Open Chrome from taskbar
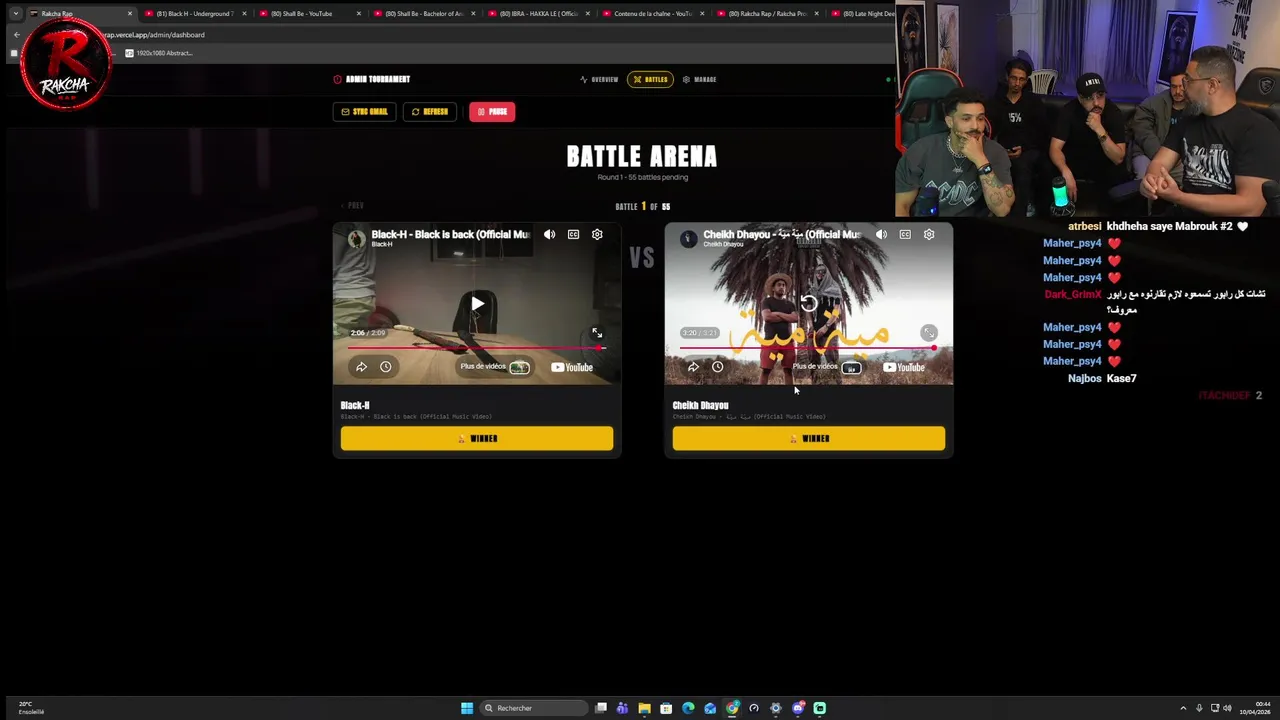 (x=732, y=708)
